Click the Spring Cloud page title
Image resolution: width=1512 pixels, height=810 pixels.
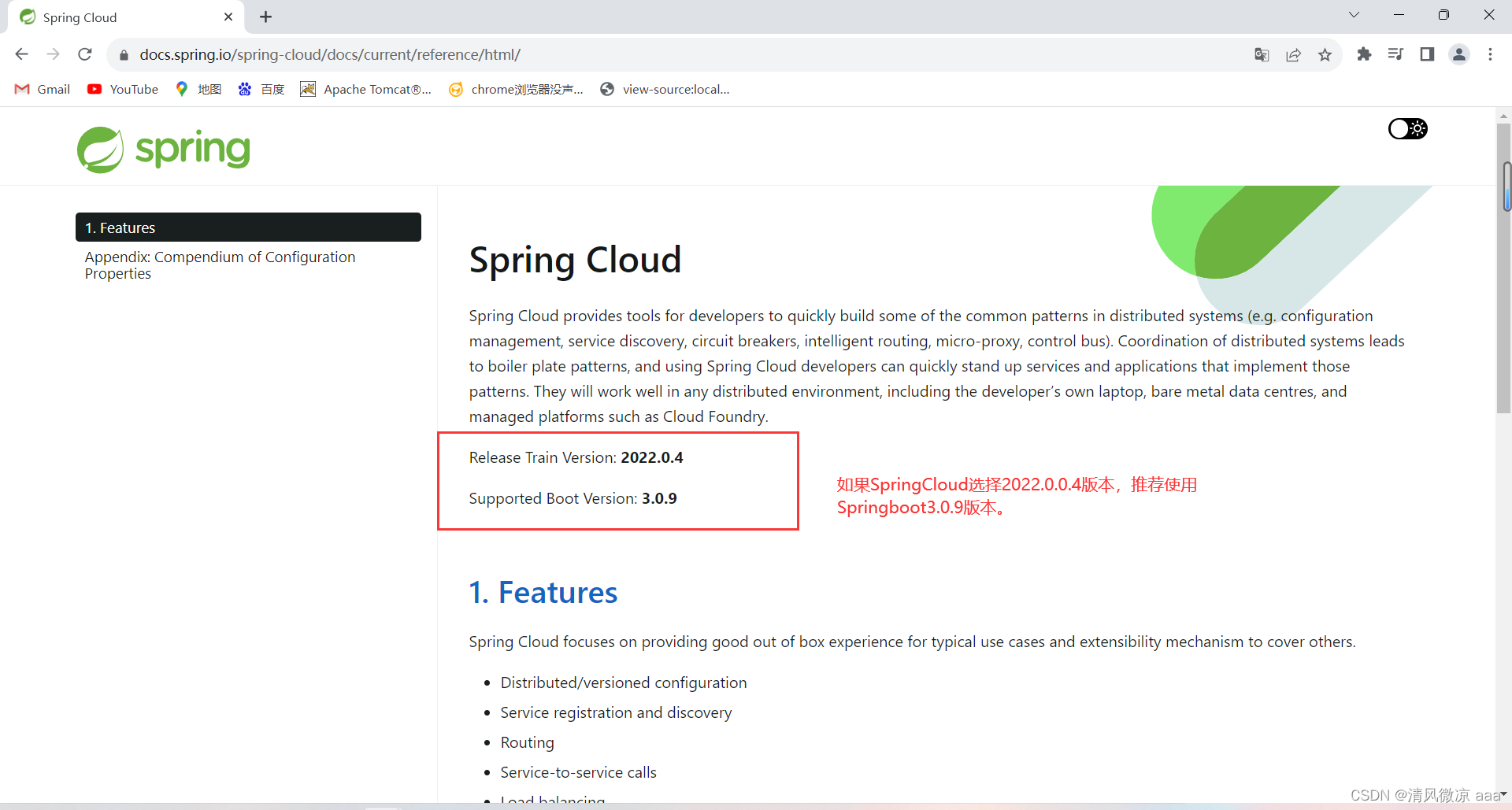[575, 260]
